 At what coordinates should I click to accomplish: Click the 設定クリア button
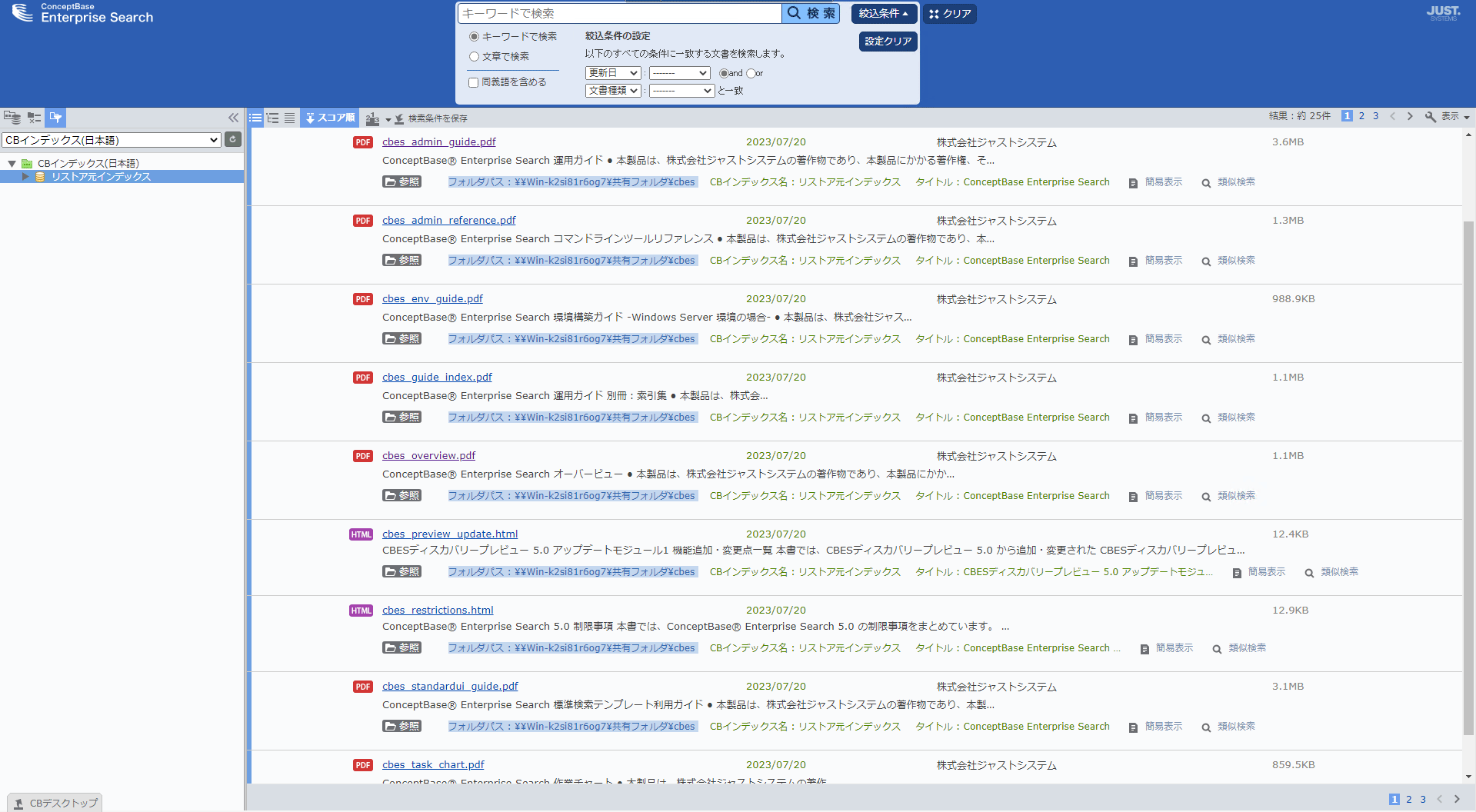(x=888, y=42)
